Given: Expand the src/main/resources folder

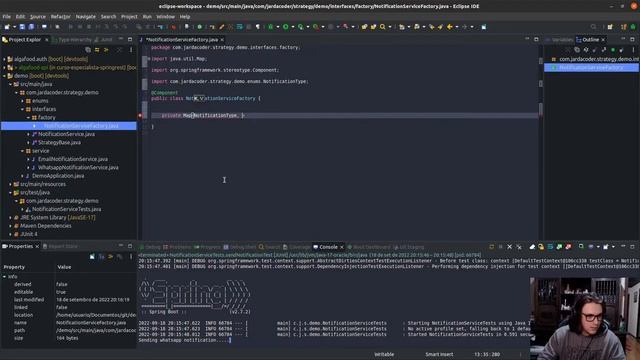Looking at the screenshot, I should (x=11, y=184).
